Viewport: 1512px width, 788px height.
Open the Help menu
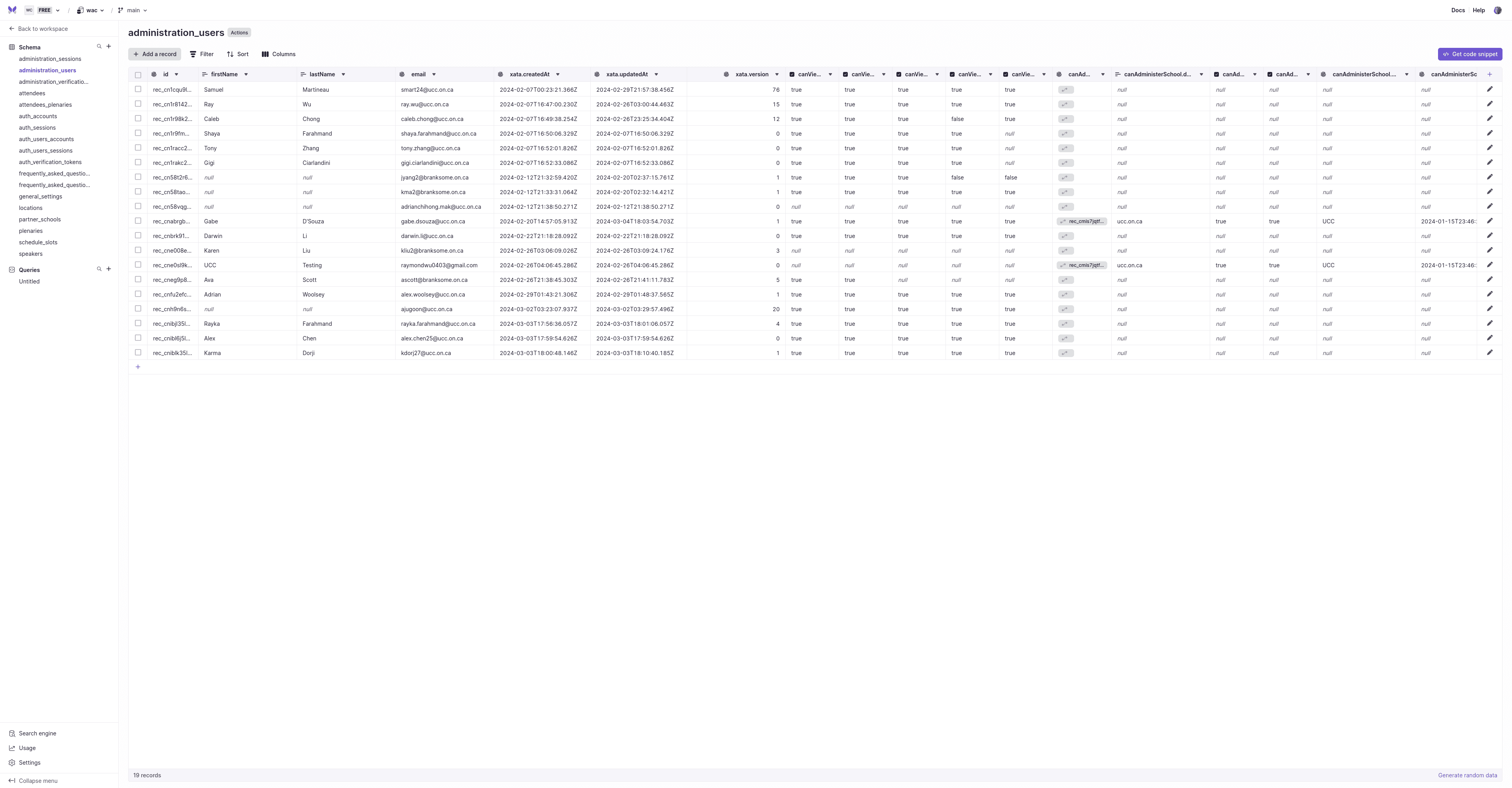[x=1478, y=10]
